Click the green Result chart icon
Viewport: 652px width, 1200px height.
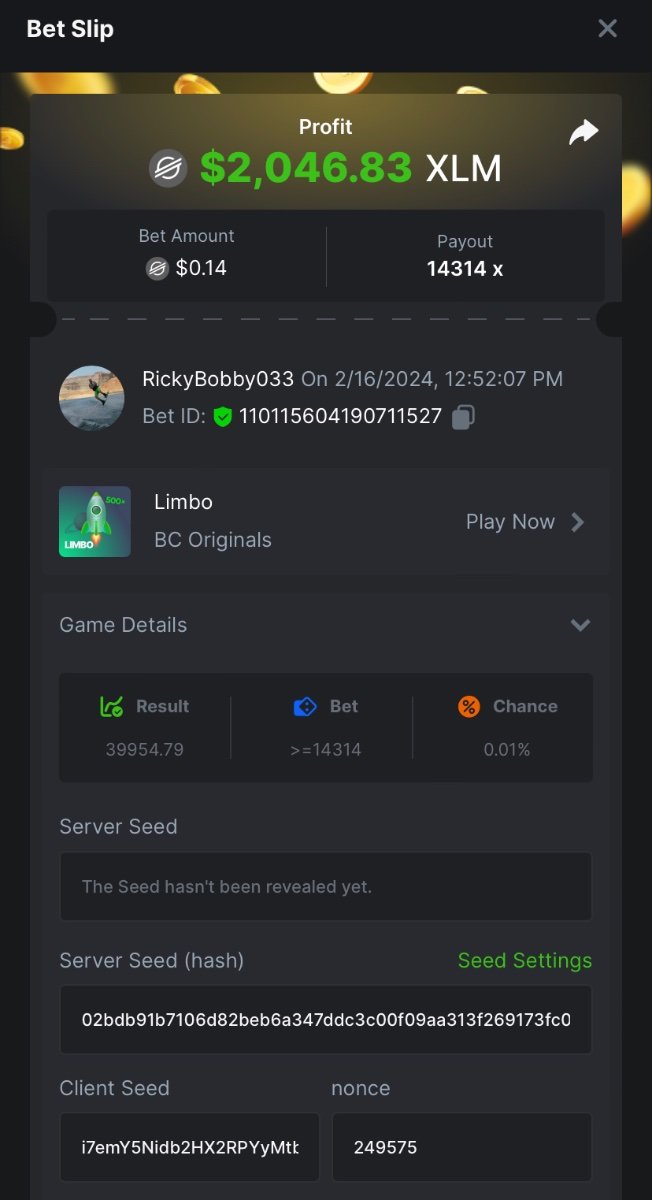click(x=112, y=707)
